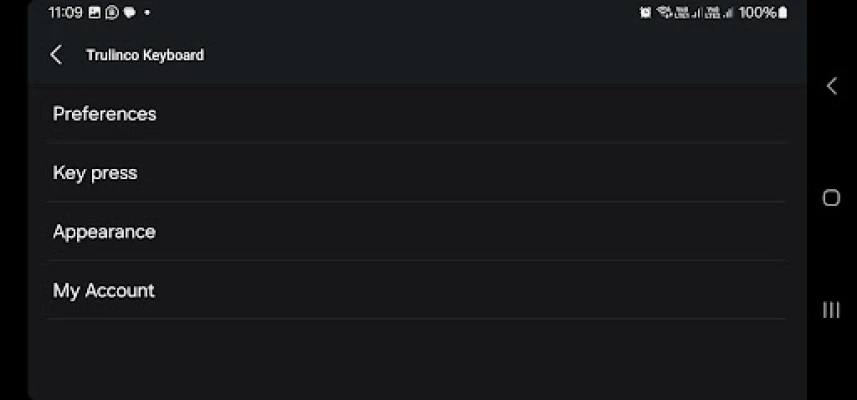
Task: Tap the 100% battery percentage text
Action: click(758, 13)
